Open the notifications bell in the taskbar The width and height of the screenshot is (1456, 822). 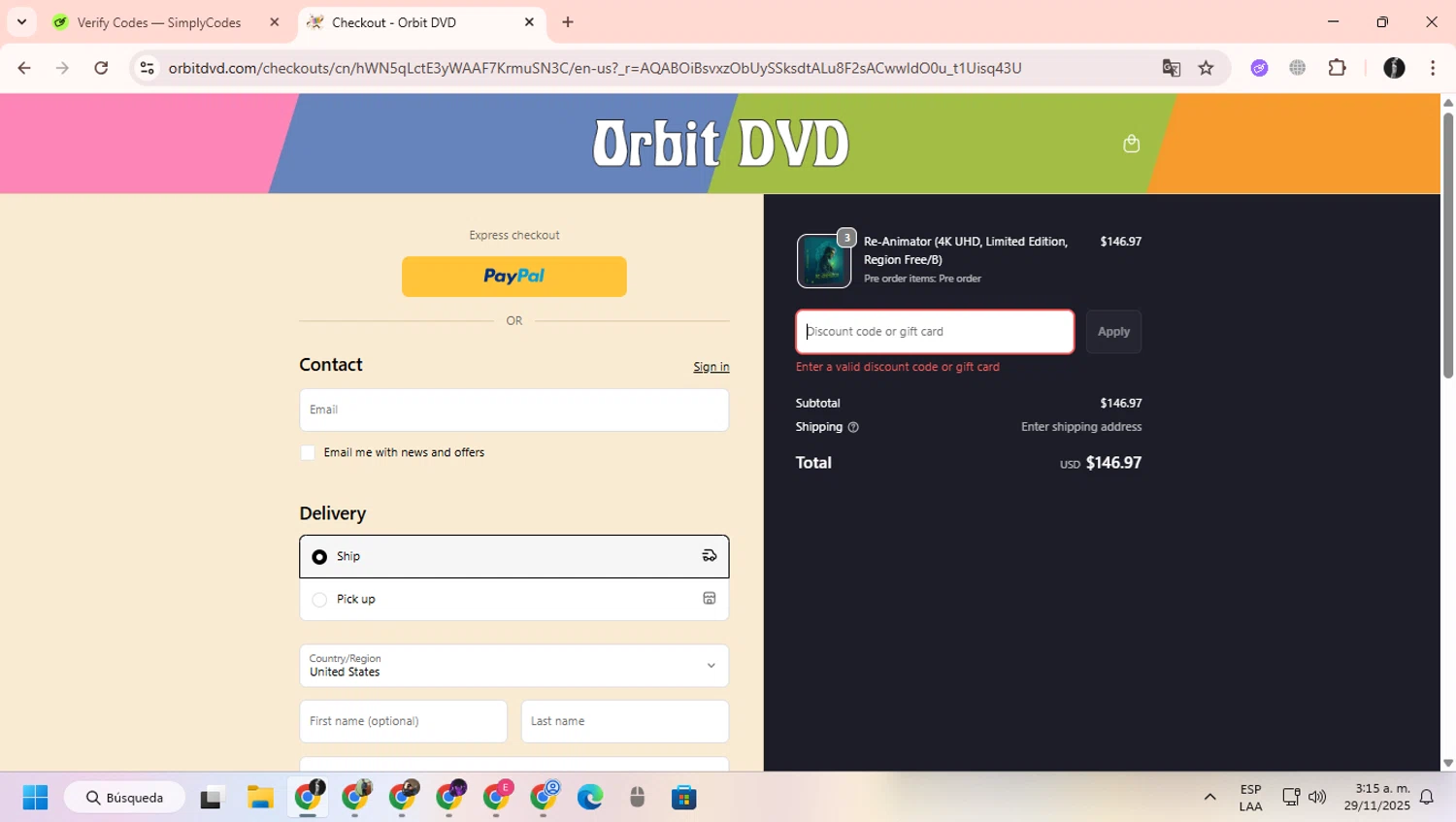coord(1427,798)
